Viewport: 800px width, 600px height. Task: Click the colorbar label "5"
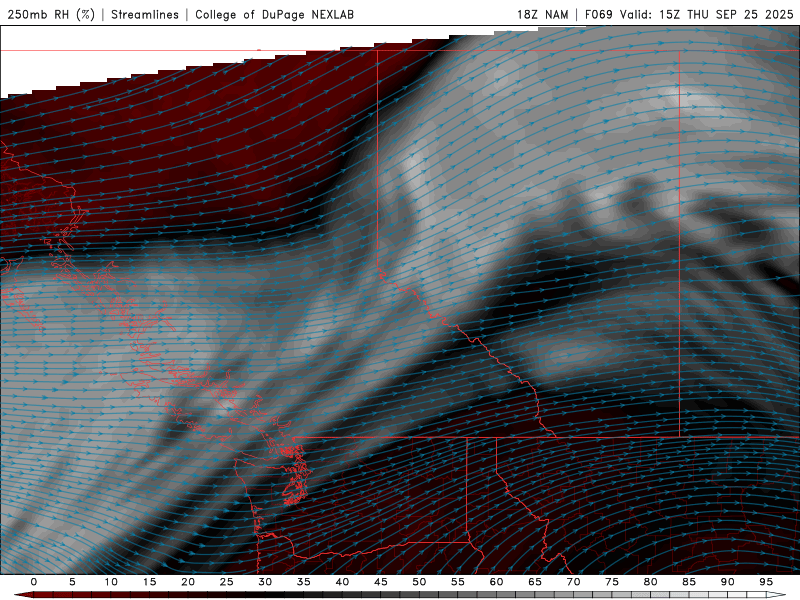tap(72, 582)
